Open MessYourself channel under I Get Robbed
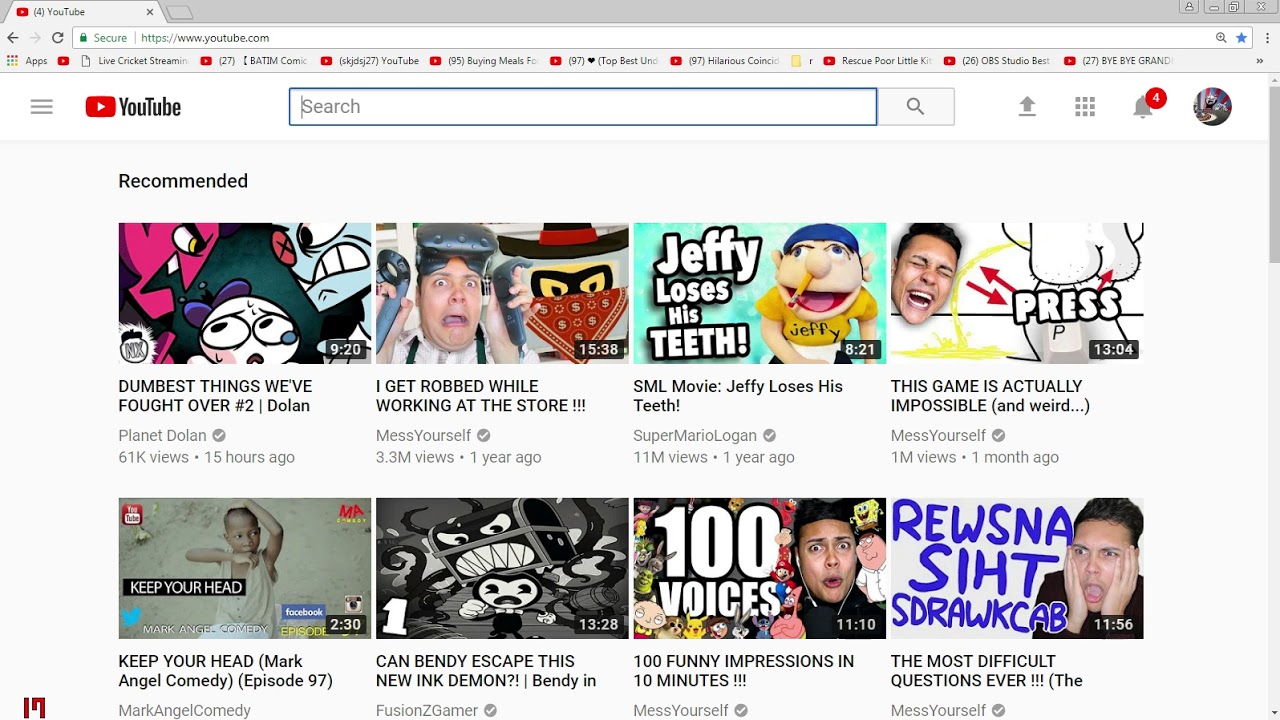Viewport: 1280px width, 720px height. coord(423,435)
